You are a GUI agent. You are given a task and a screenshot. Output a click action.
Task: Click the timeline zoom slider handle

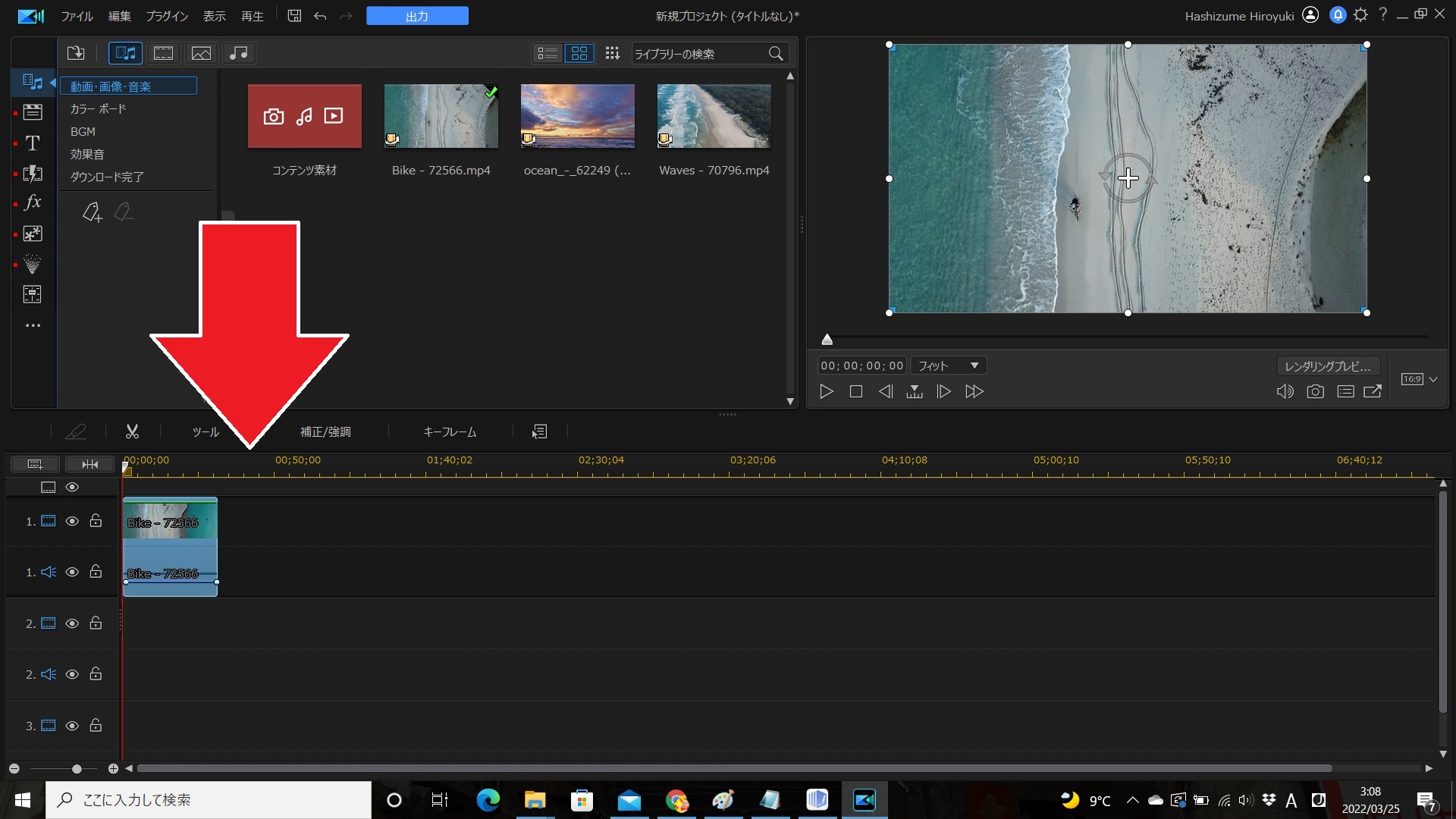pos(77,769)
